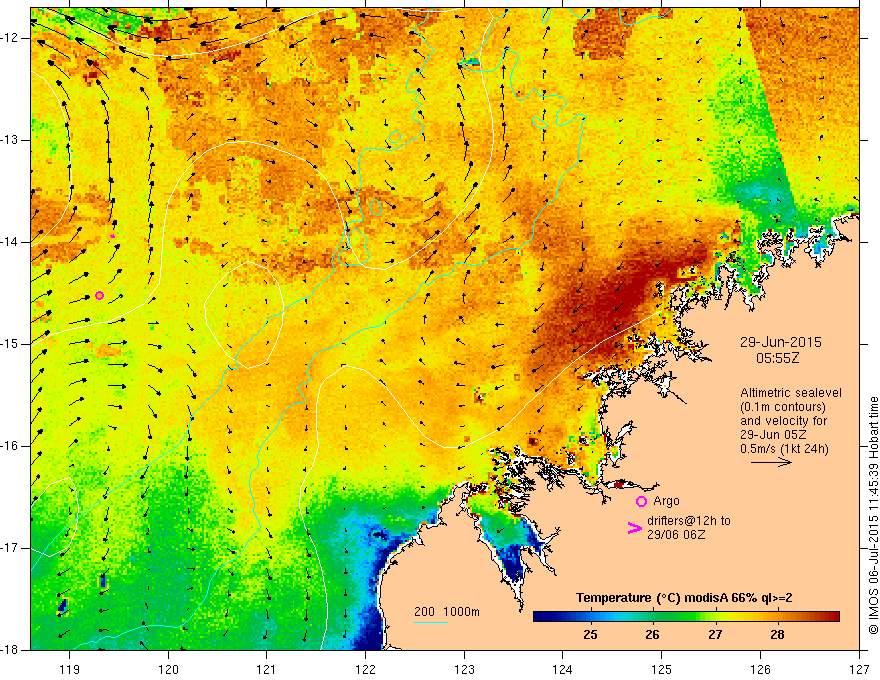Click the date text 29-Jun-2015
Viewport: 880px width, 680px height.
[x=780, y=342]
